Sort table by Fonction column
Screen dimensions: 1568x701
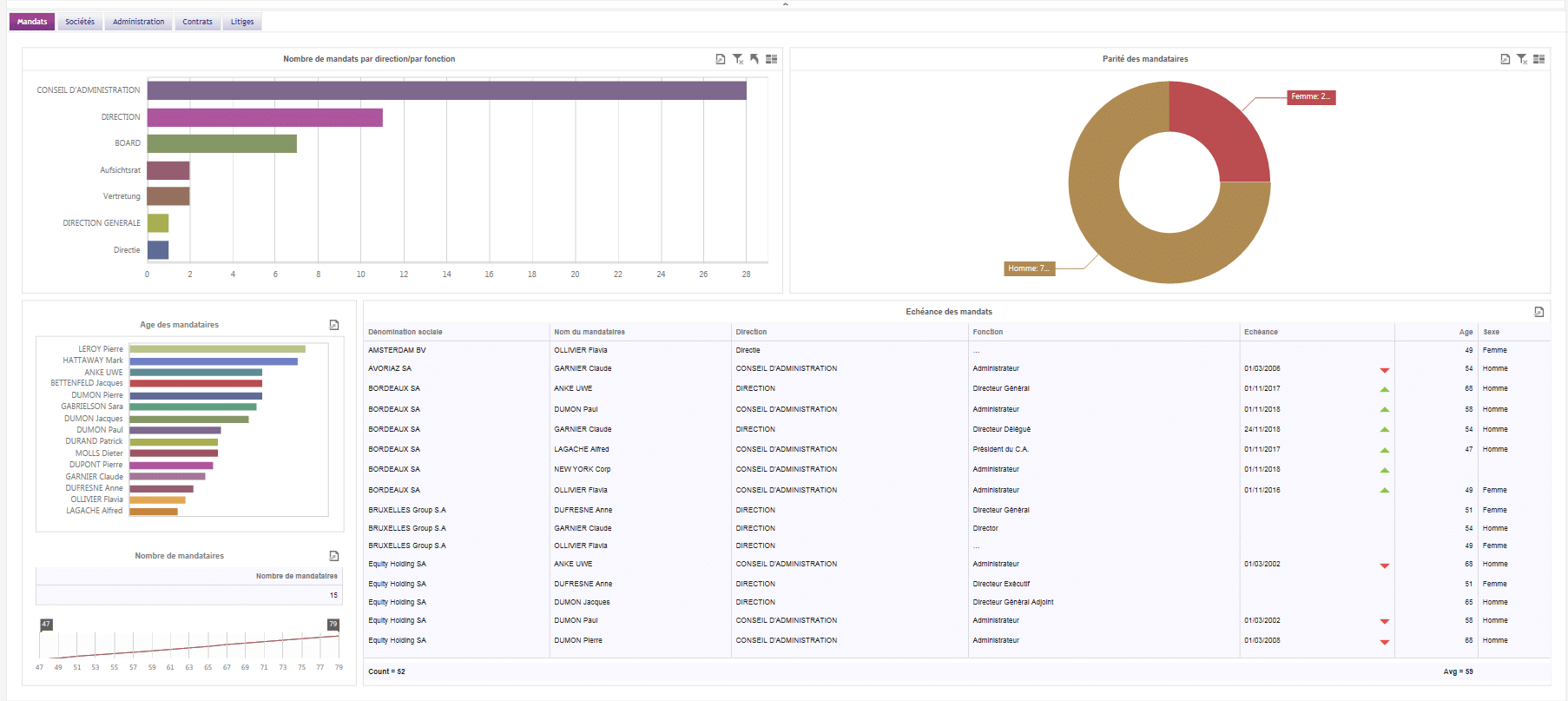coord(988,332)
